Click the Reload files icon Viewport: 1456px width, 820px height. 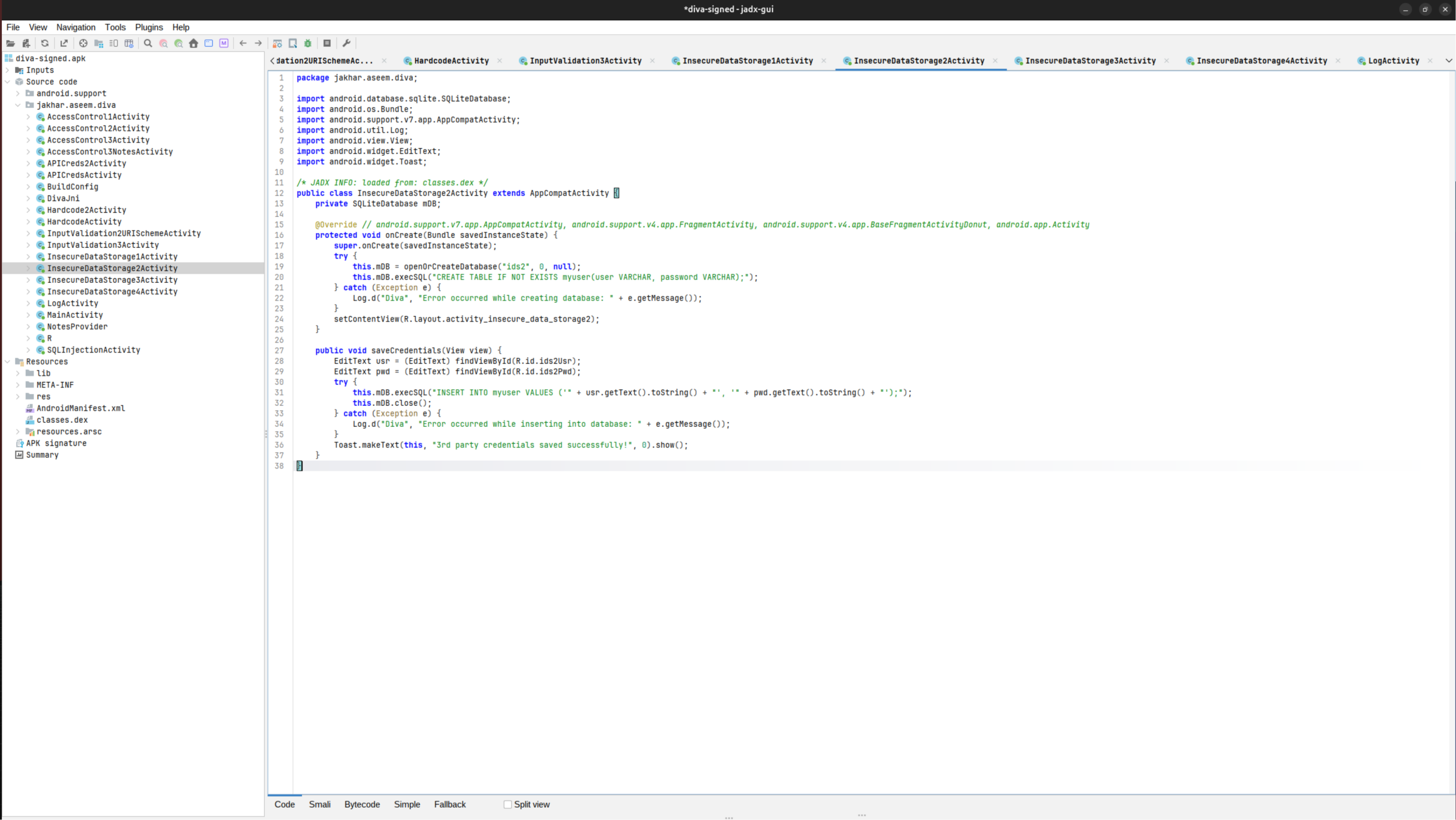point(45,43)
